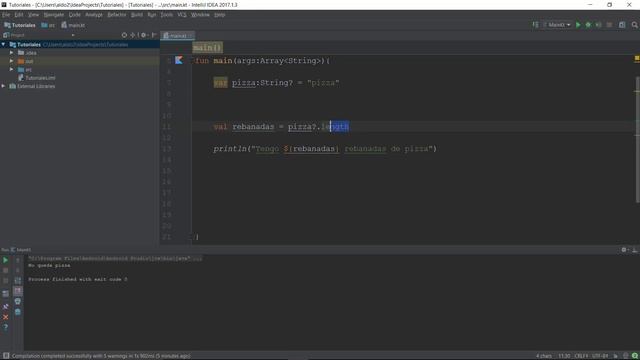Open the MainKt run configuration dropdown
The width and height of the screenshot is (640, 360).
557,25
